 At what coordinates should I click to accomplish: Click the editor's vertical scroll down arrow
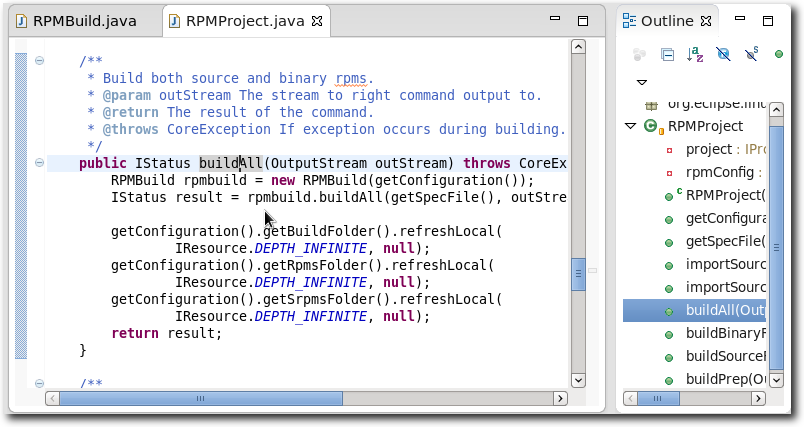(577, 379)
